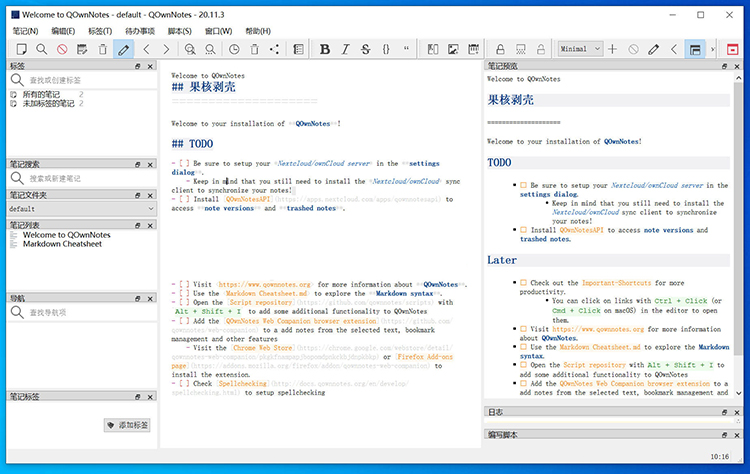Click the insert image toolbar icon
The height and width of the screenshot is (474, 750).
[453, 49]
